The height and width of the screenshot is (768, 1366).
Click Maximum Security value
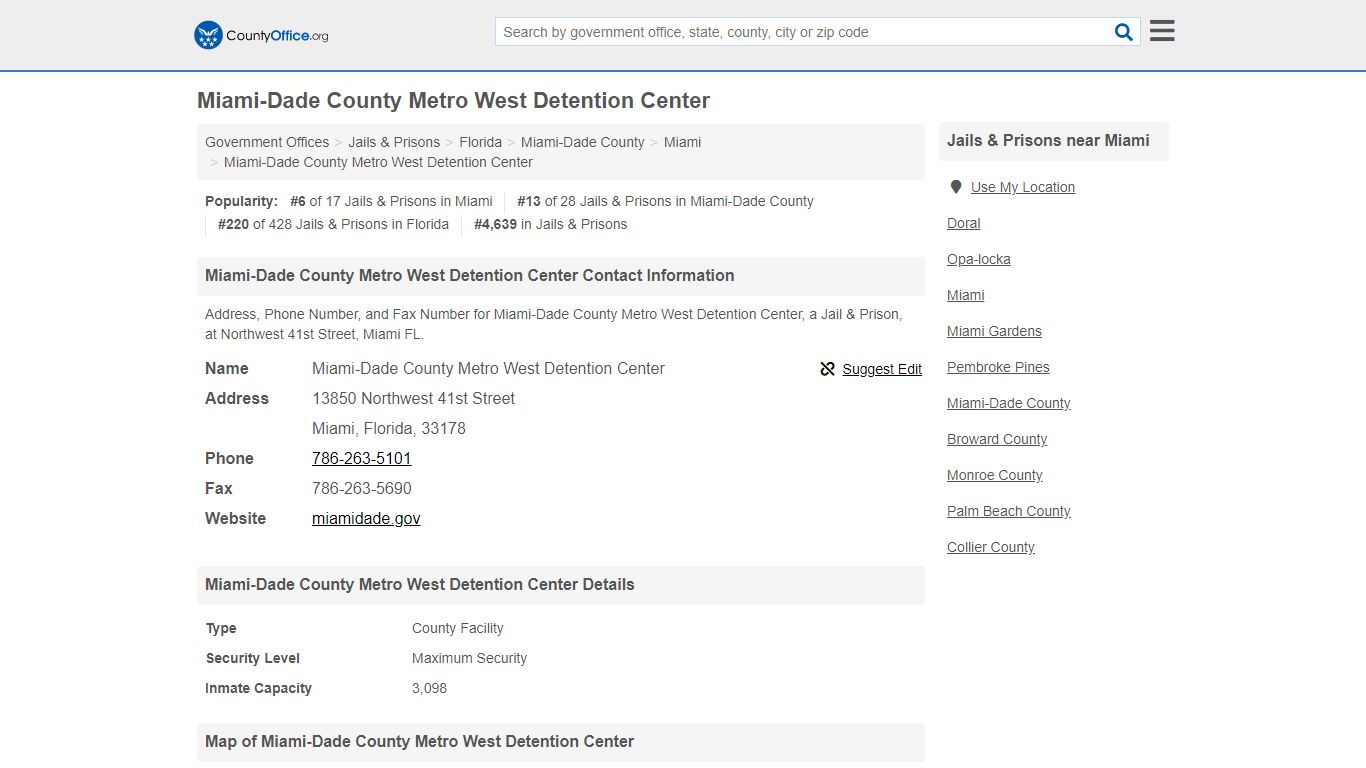pos(469,658)
